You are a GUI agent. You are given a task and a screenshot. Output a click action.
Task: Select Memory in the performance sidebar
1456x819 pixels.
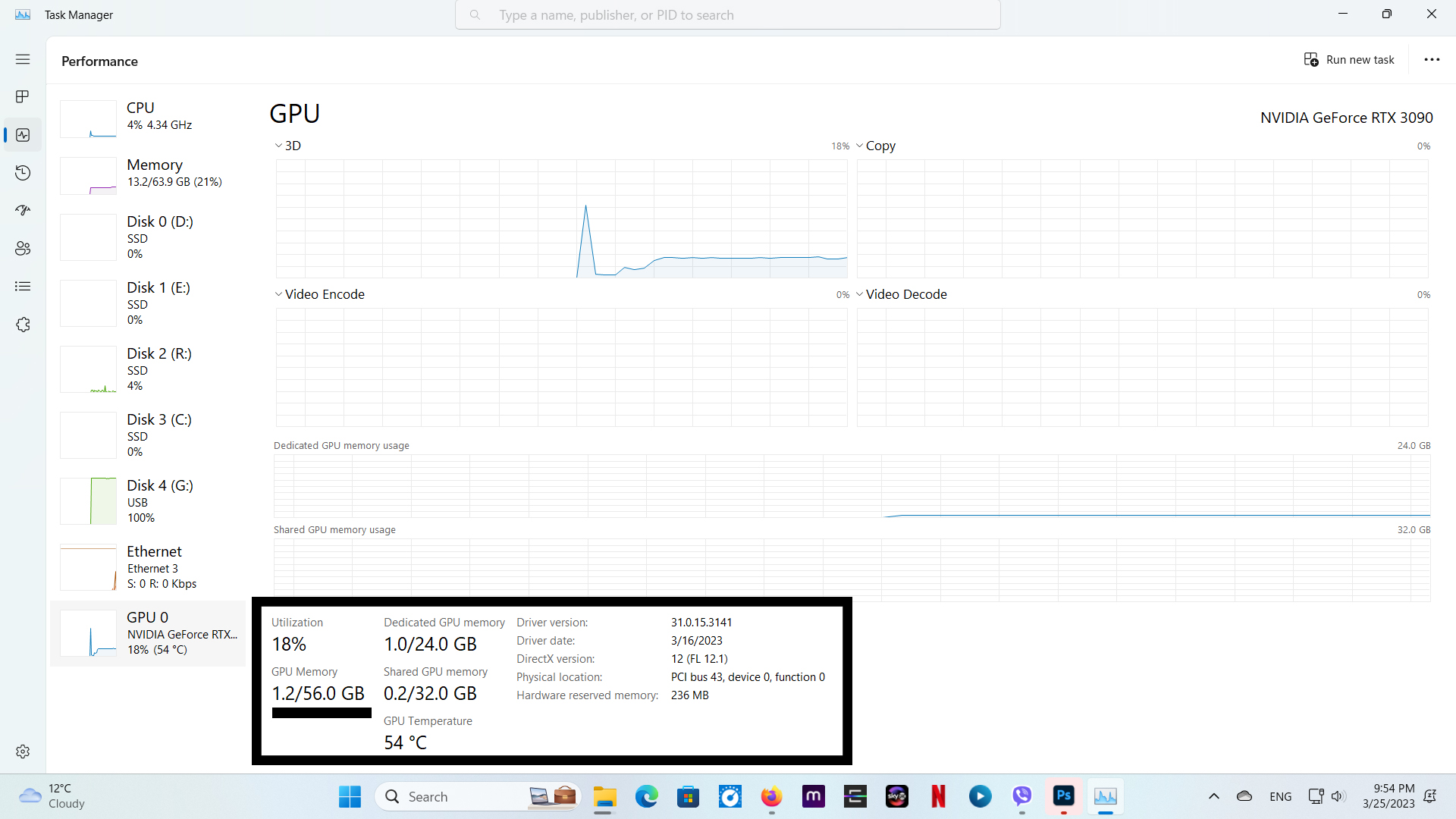pos(152,173)
